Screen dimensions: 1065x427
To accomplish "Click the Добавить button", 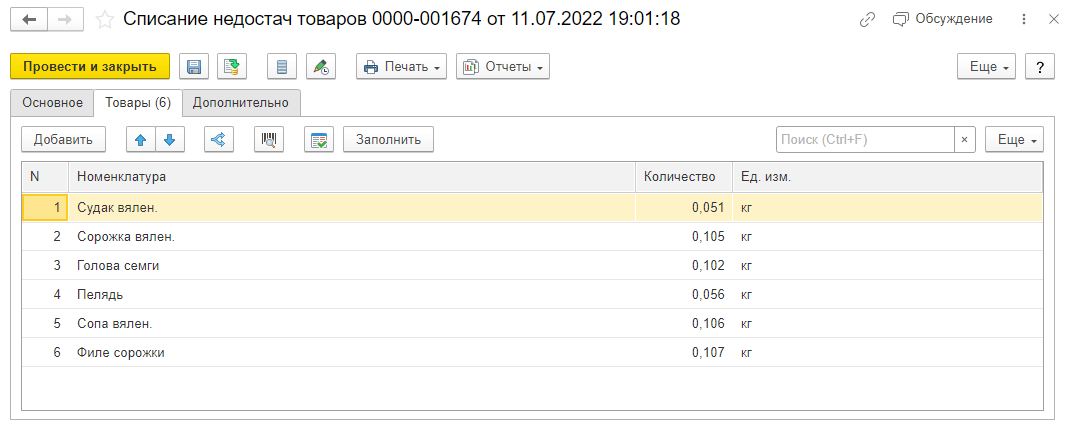I will [x=63, y=140].
